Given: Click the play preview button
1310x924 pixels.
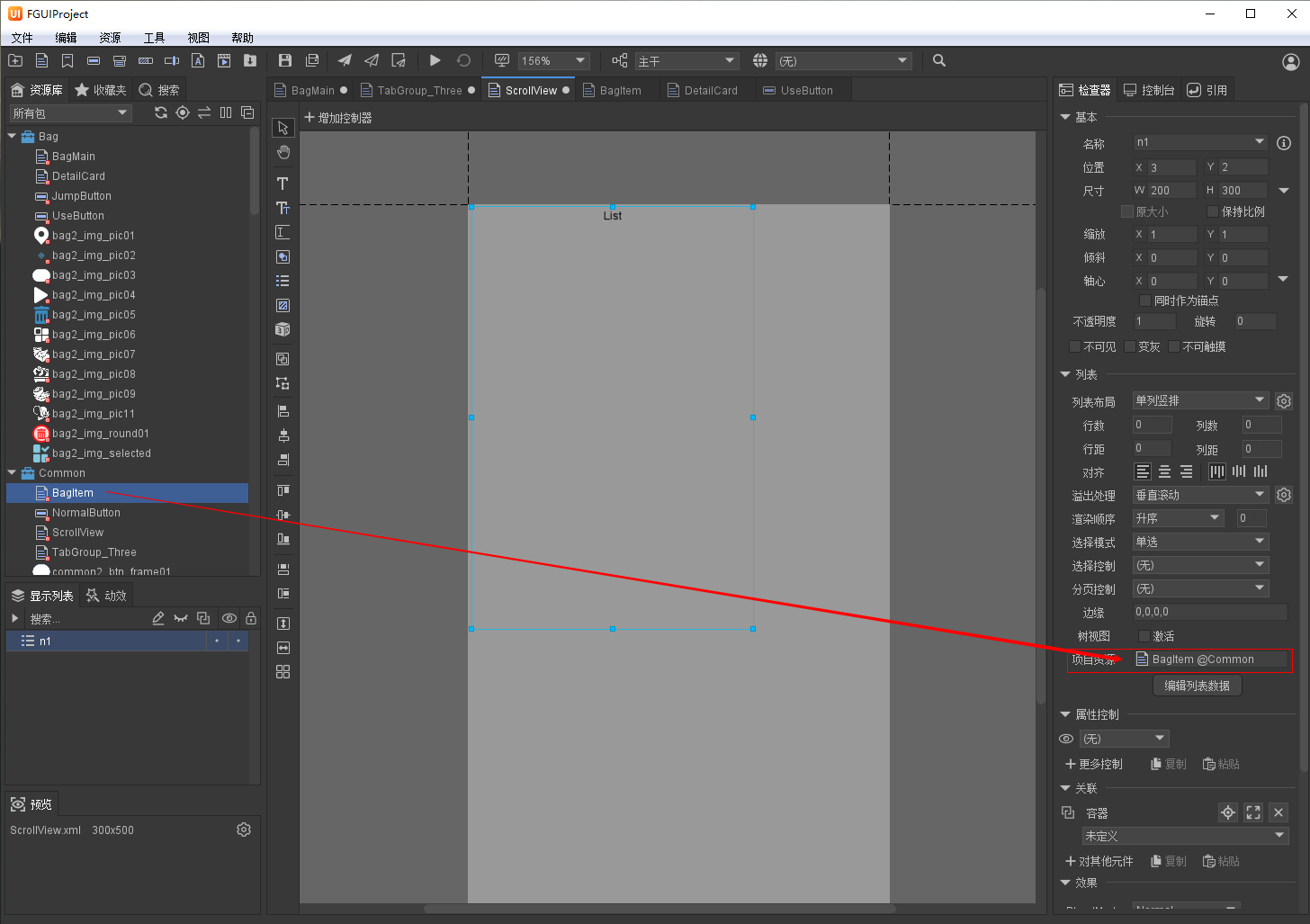Looking at the screenshot, I should click(435, 60).
